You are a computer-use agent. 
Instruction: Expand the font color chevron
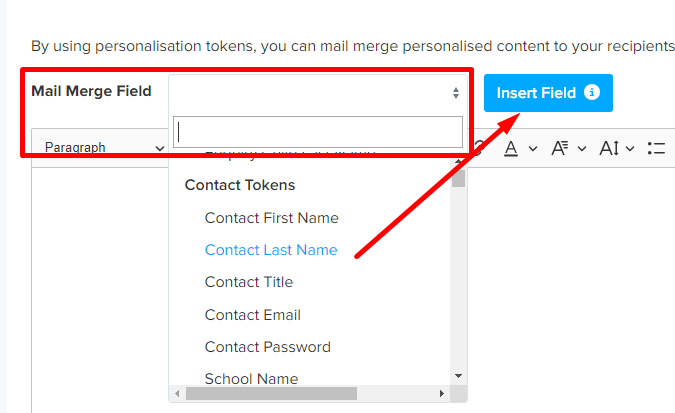[x=533, y=149]
